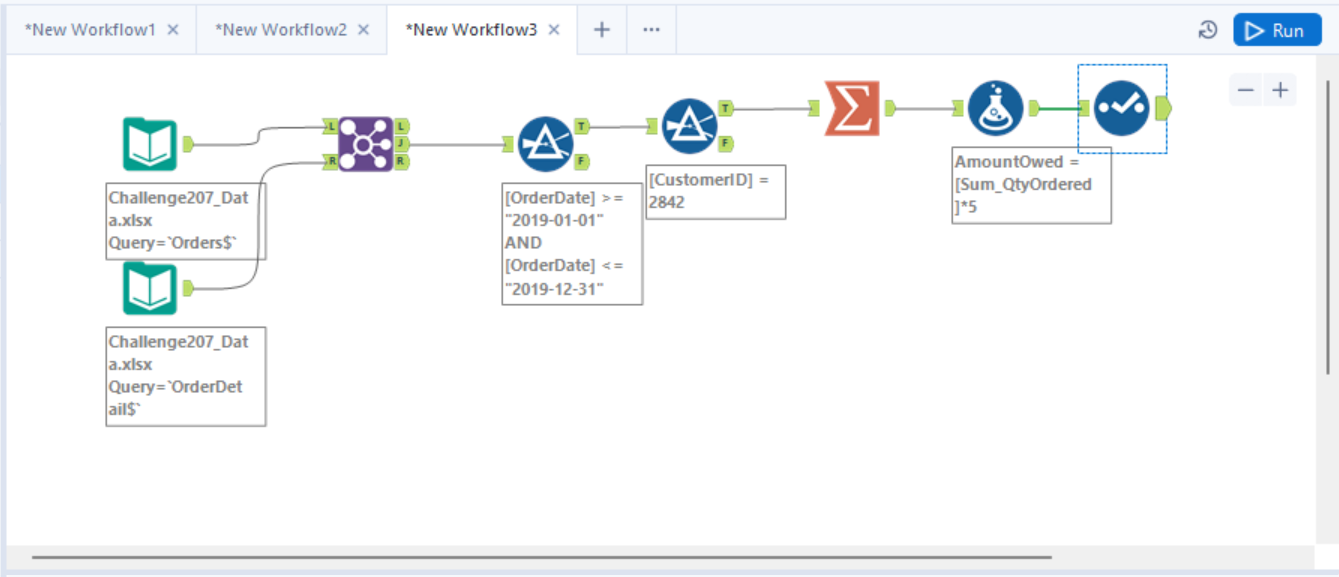Close the New Workflow2 tab
Screen dimensions: 1339x577
tap(364, 30)
